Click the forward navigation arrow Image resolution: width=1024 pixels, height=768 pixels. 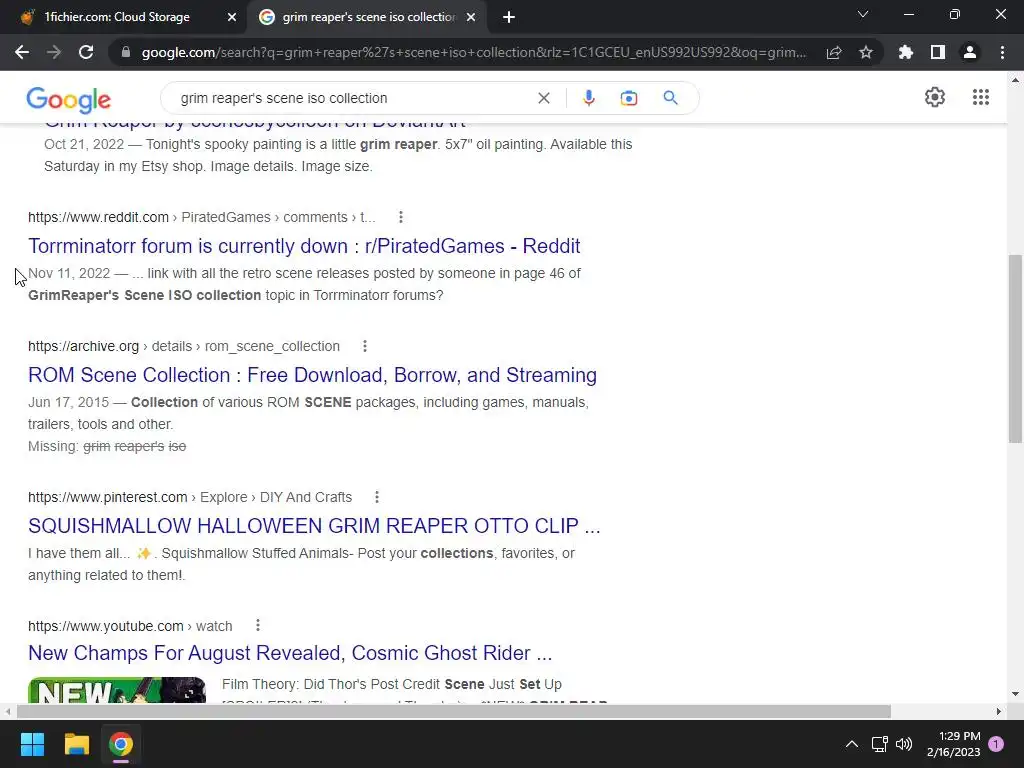pyautogui.click(x=54, y=52)
